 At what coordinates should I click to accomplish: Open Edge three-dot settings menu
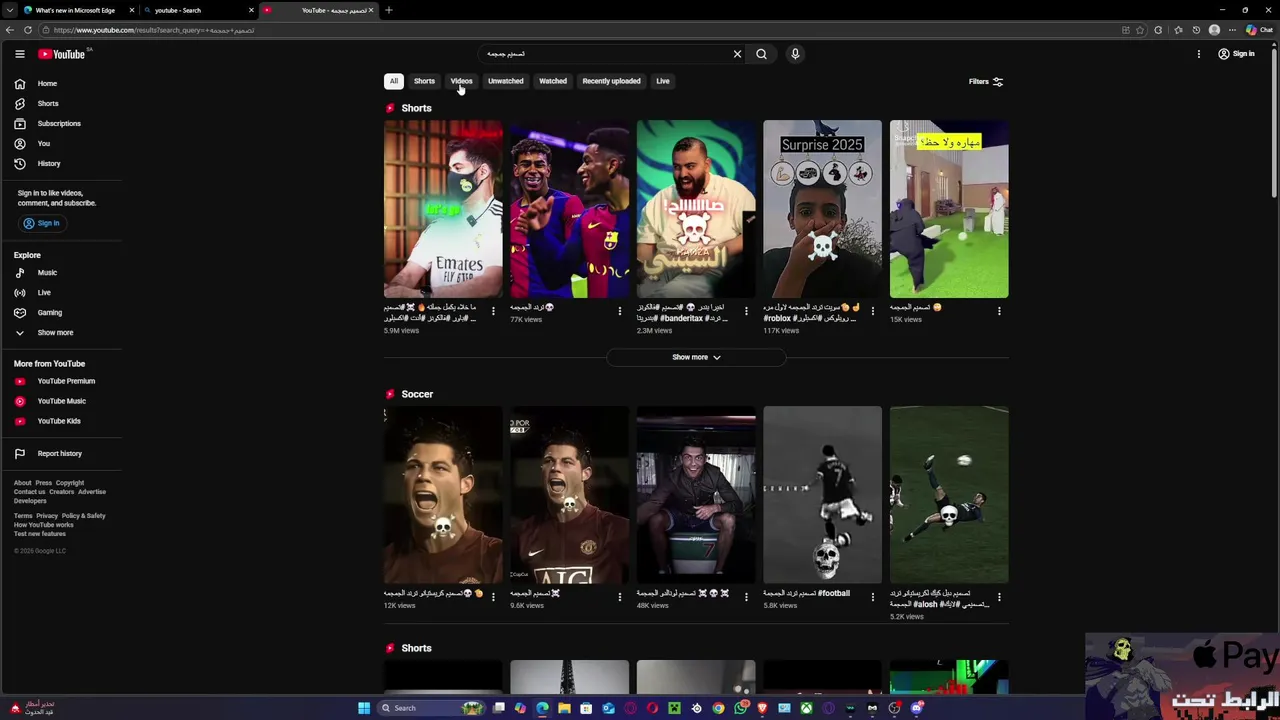[1233, 30]
